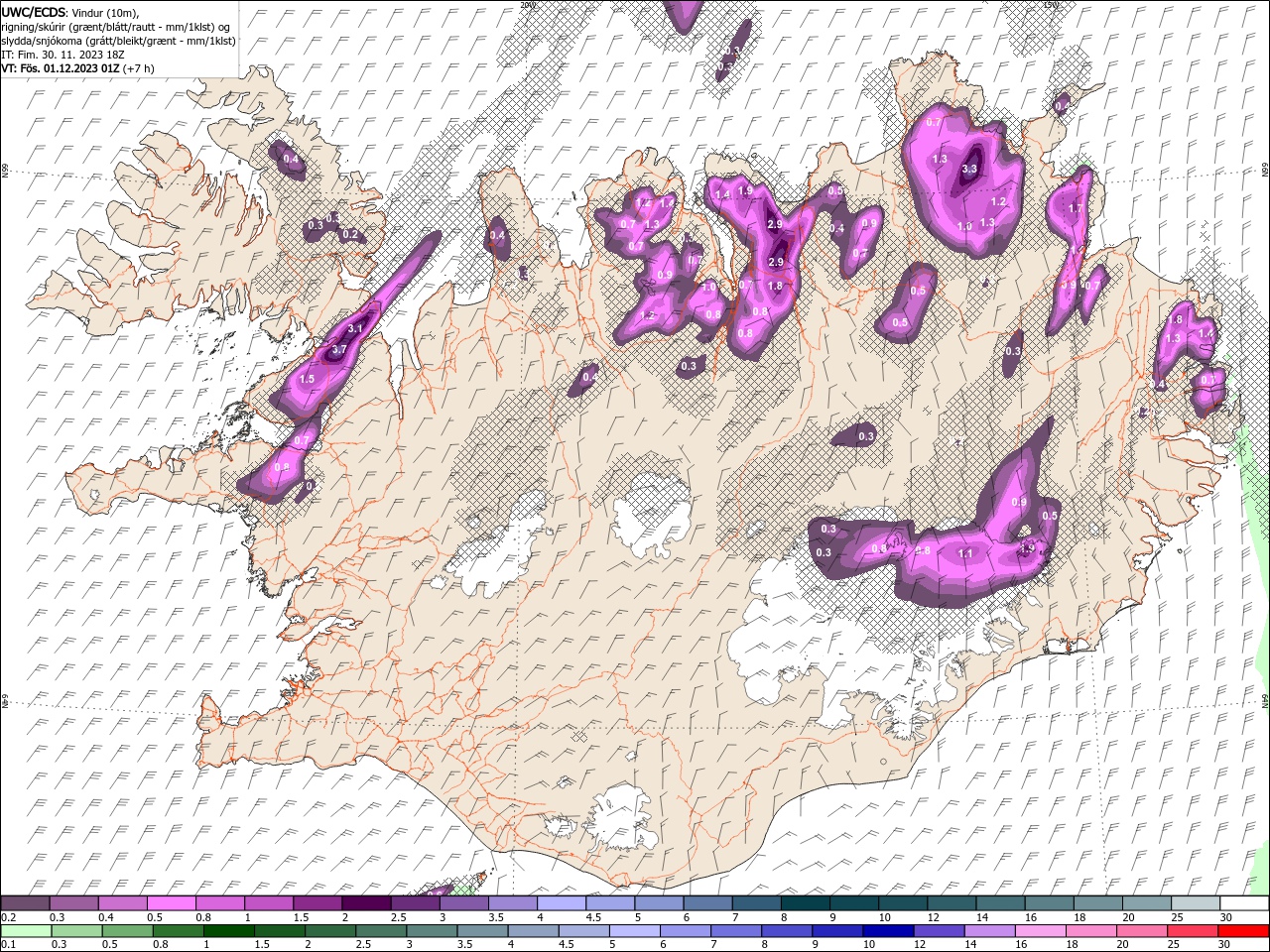Click the dark teal top-row swatch starting at 8

(x=805, y=903)
